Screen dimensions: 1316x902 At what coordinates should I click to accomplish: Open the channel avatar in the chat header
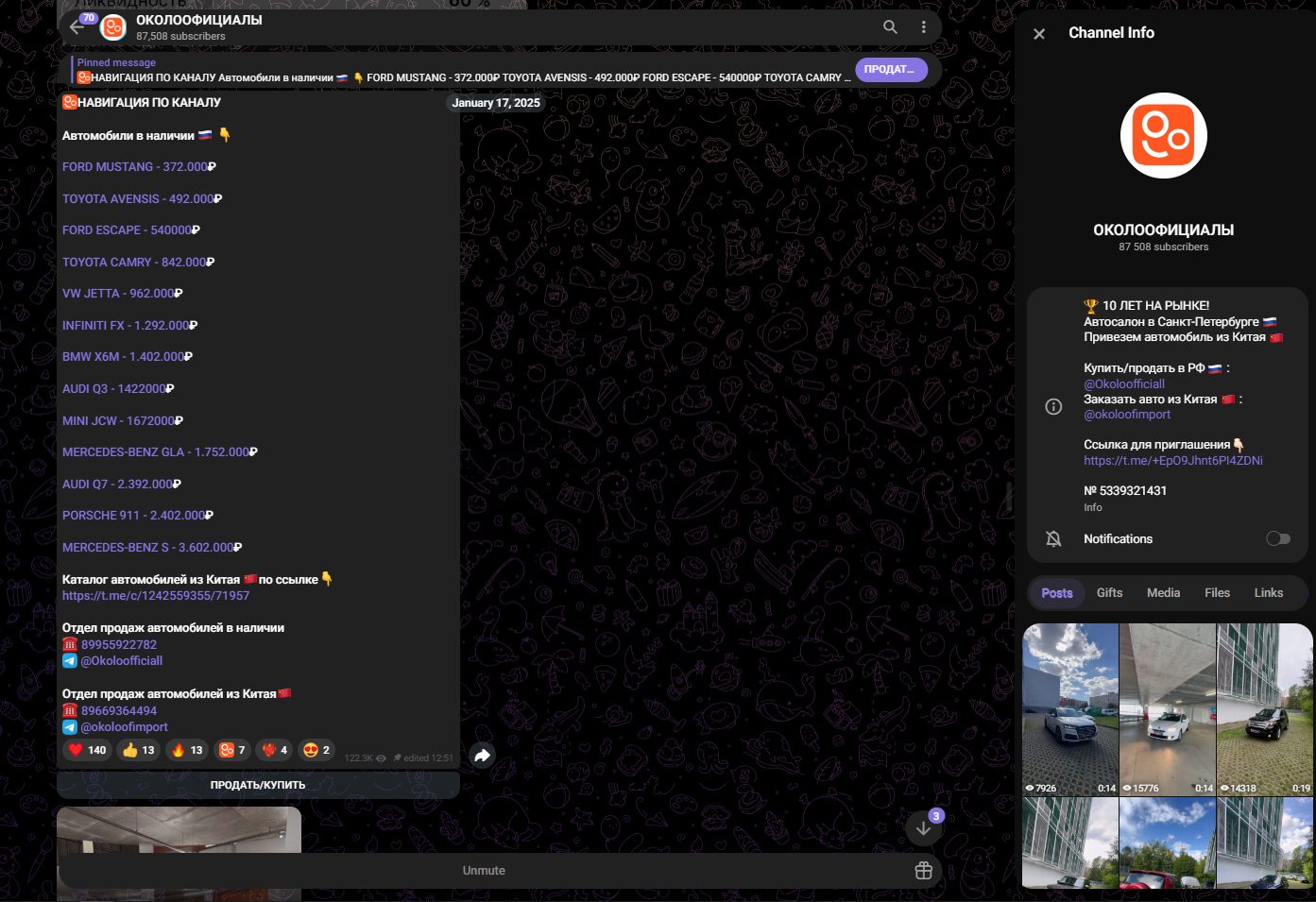pyautogui.click(x=113, y=27)
